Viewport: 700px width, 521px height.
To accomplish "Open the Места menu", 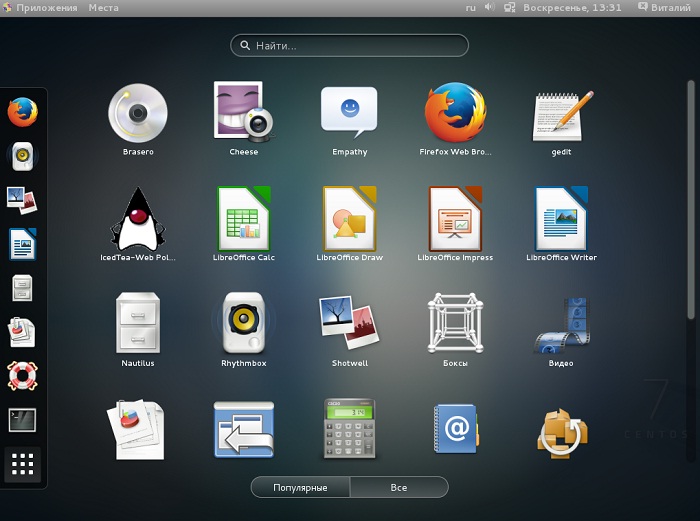I will pos(103,8).
